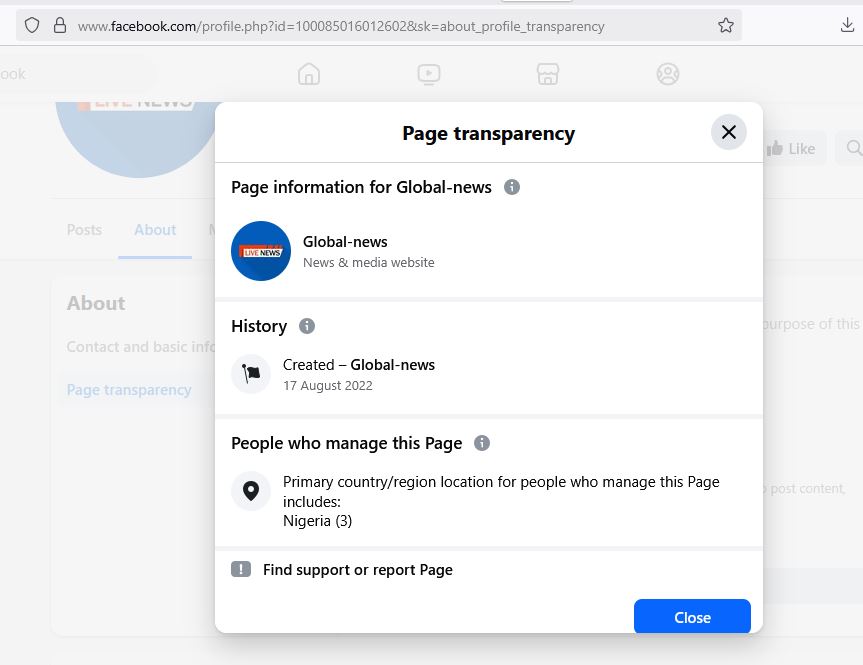Image resolution: width=863 pixels, height=665 pixels.
Task: Open Find support or report Page
Action: [x=358, y=569]
